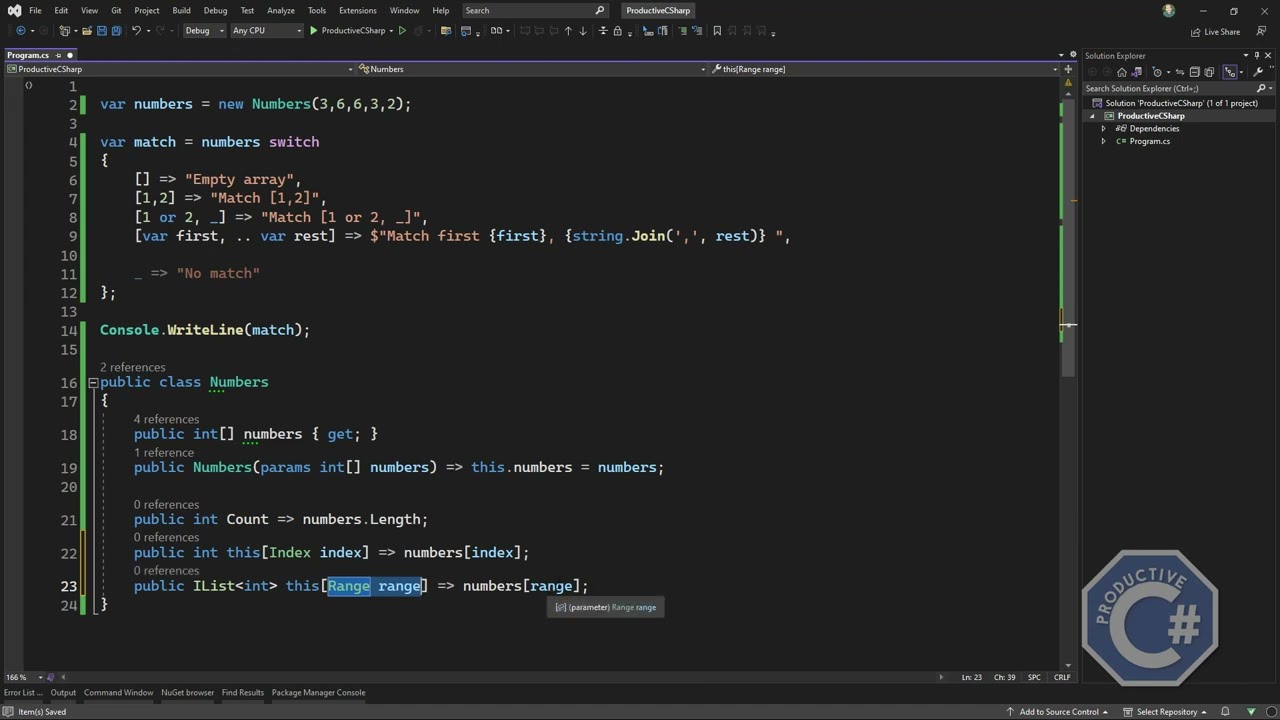1280x720 pixels.
Task: Toggle auto-hide pin on Solution Explorer
Action: (1257, 55)
